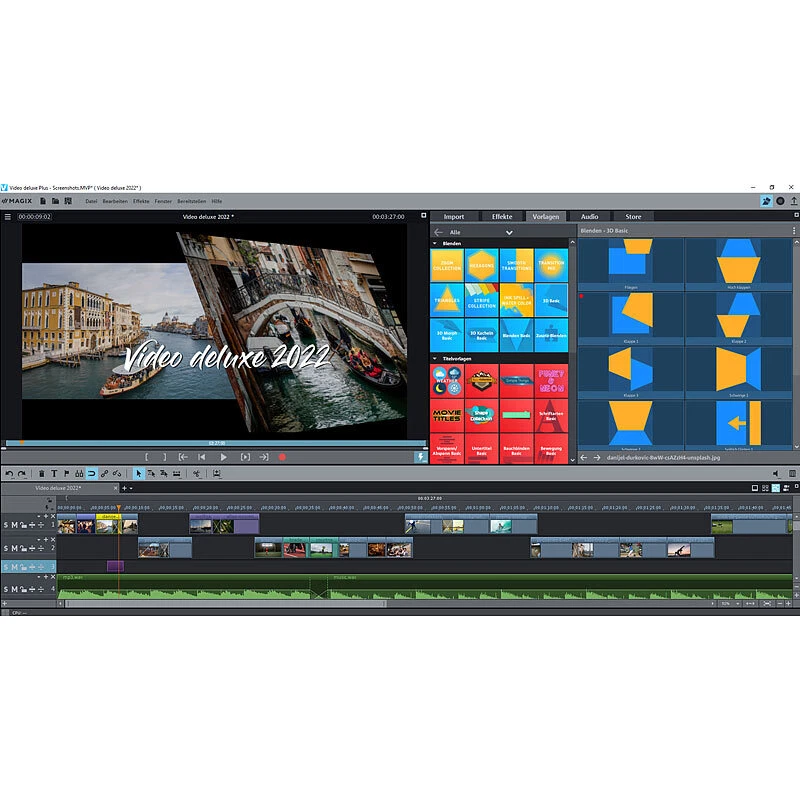Open the 3D Basic transitions package

552,301
